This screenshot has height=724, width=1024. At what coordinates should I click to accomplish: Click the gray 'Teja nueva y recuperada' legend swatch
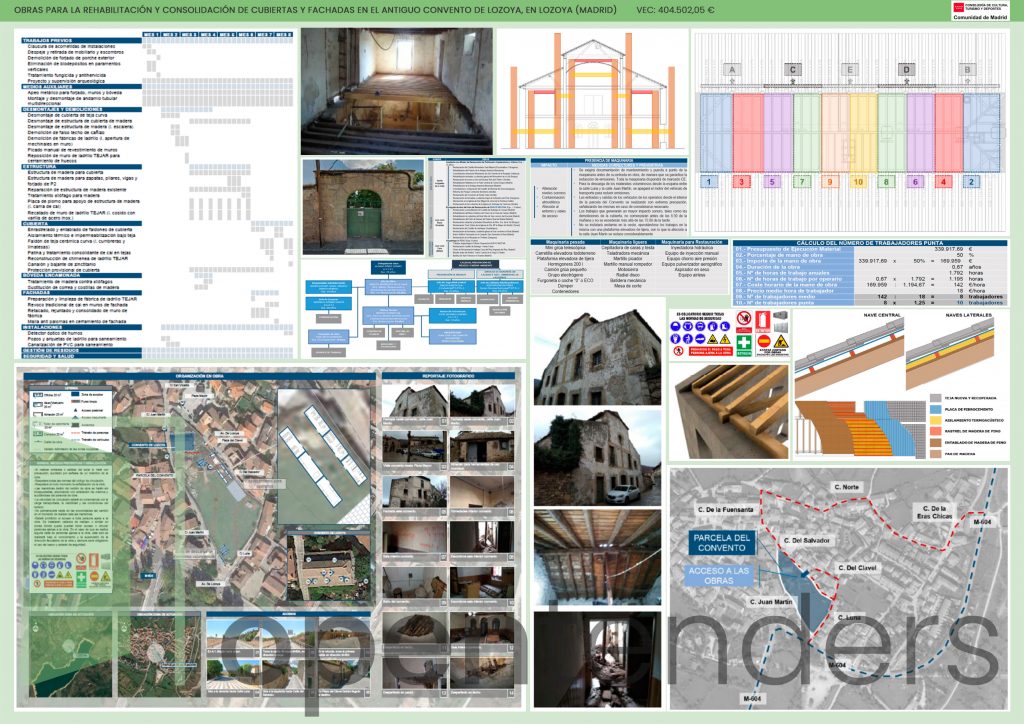[x=936, y=398]
